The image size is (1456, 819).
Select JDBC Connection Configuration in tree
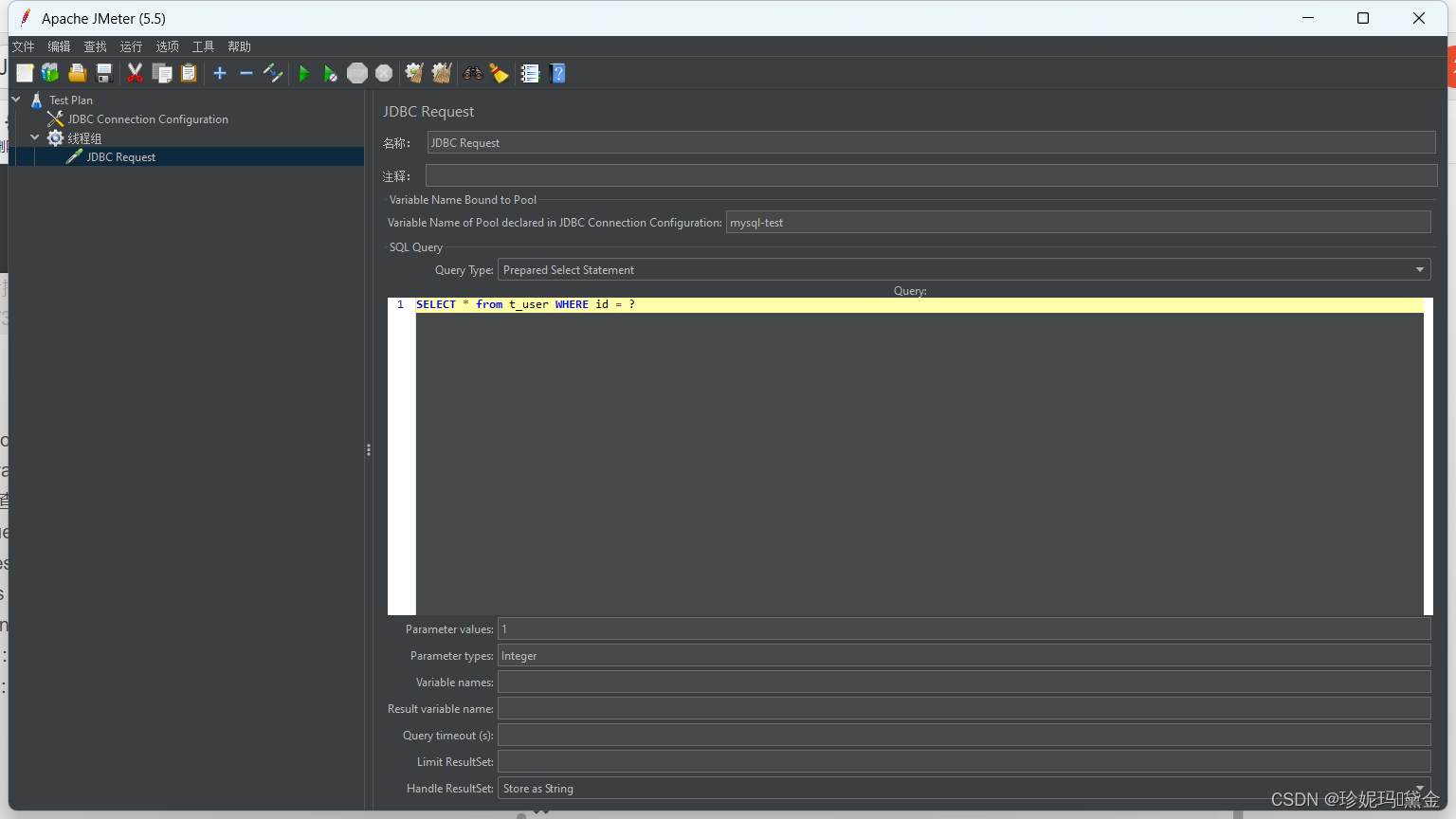coord(148,119)
